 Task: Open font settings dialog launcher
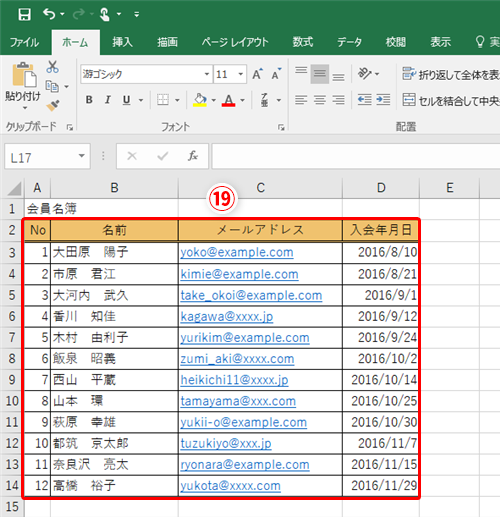281,127
